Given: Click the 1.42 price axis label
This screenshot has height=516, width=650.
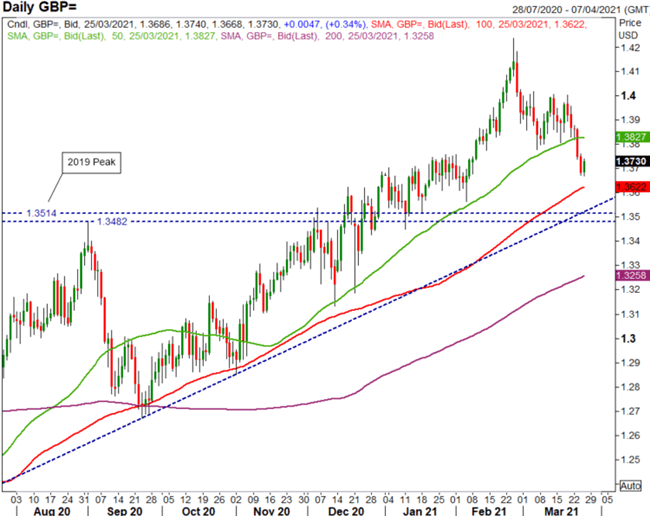Looking at the screenshot, I should (x=630, y=47).
